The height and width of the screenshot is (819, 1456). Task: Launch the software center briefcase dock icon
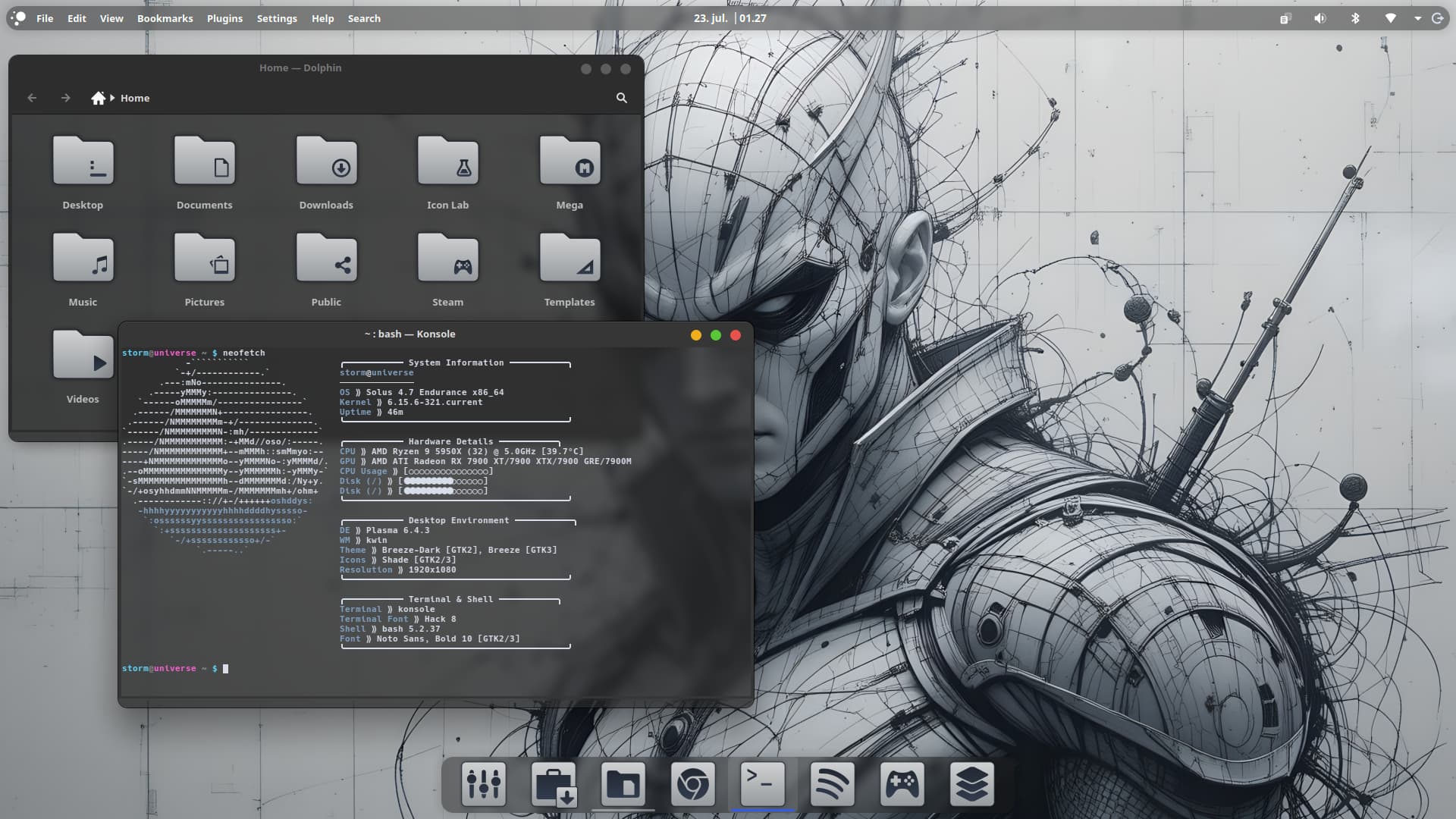click(x=554, y=783)
